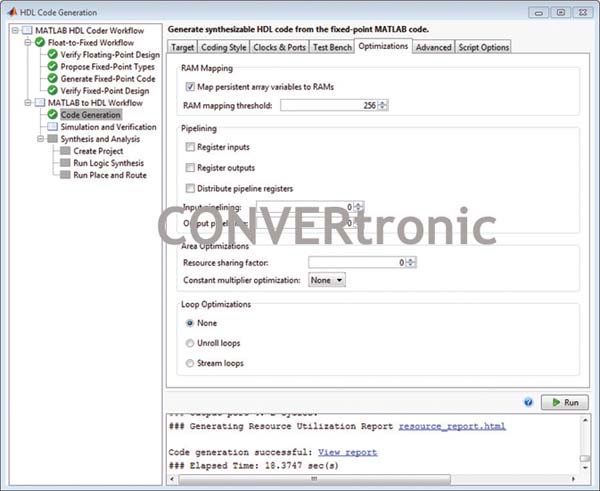Click the gray icon beside Run Place and Route
Screen dimensions: 600x491
pyautogui.click(x=65, y=175)
